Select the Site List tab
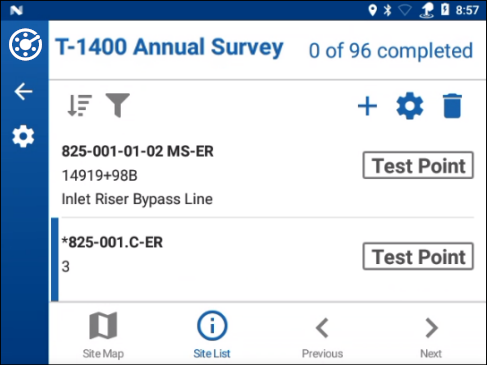This screenshot has width=487, height=365. click(212, 335)
